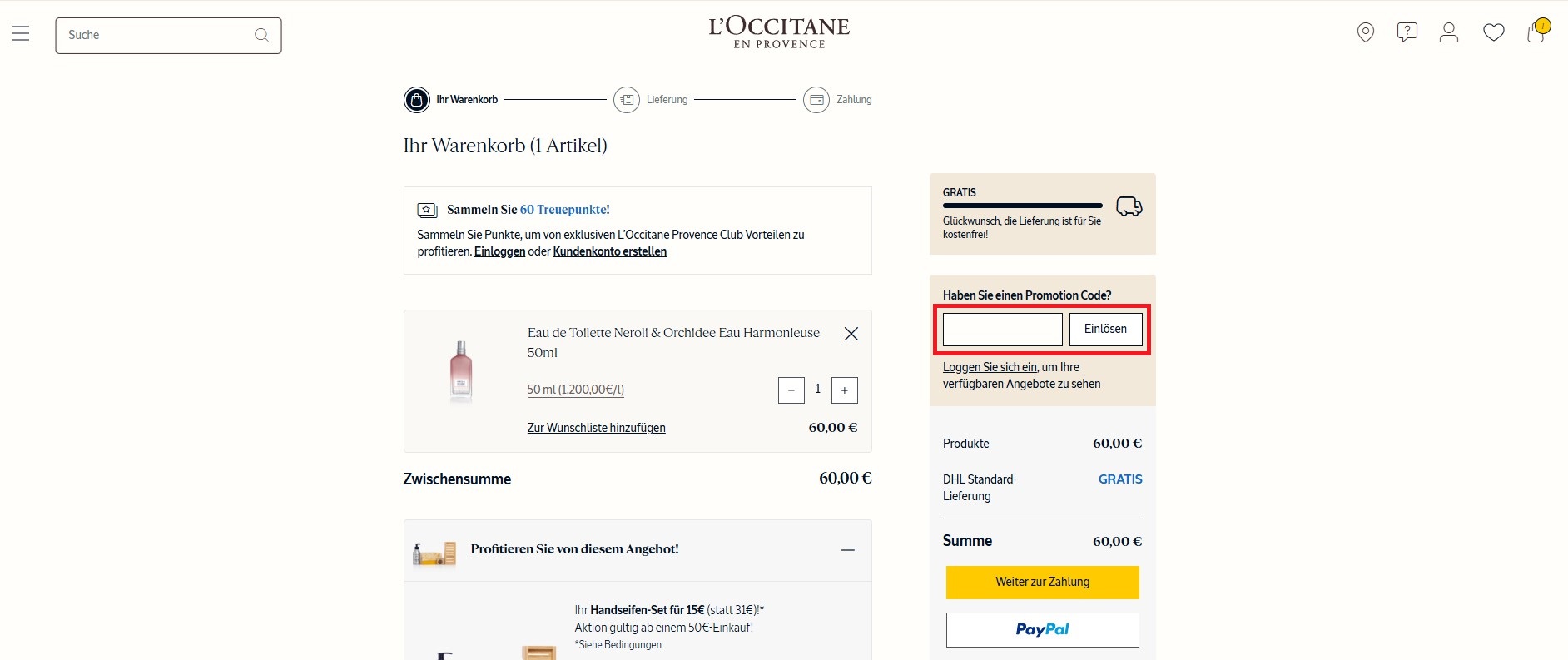Collapse the Profitieren Sie von diesem Angebot section
This screenshot has height=660, width=1568.
(x=848, y=550)
